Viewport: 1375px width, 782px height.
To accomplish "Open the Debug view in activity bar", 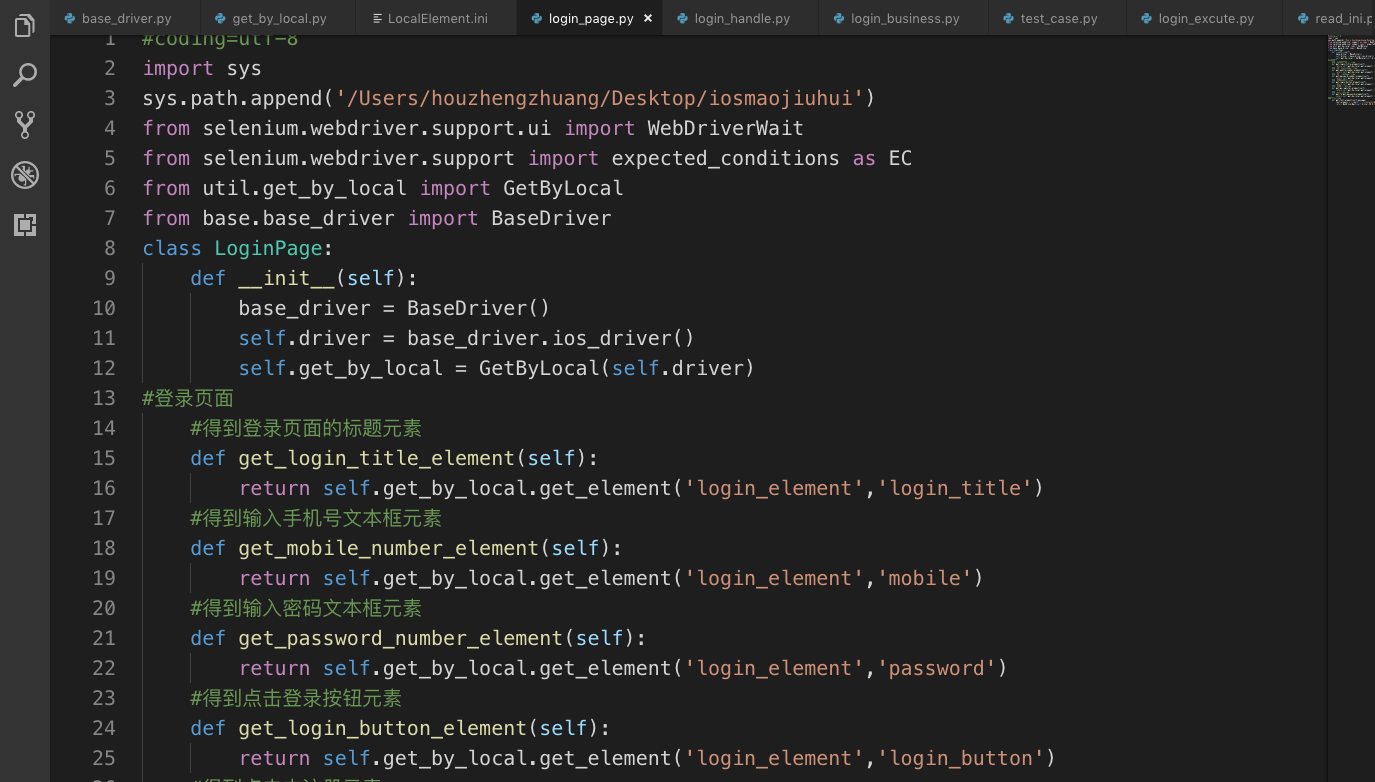I will tap(25, 175).
